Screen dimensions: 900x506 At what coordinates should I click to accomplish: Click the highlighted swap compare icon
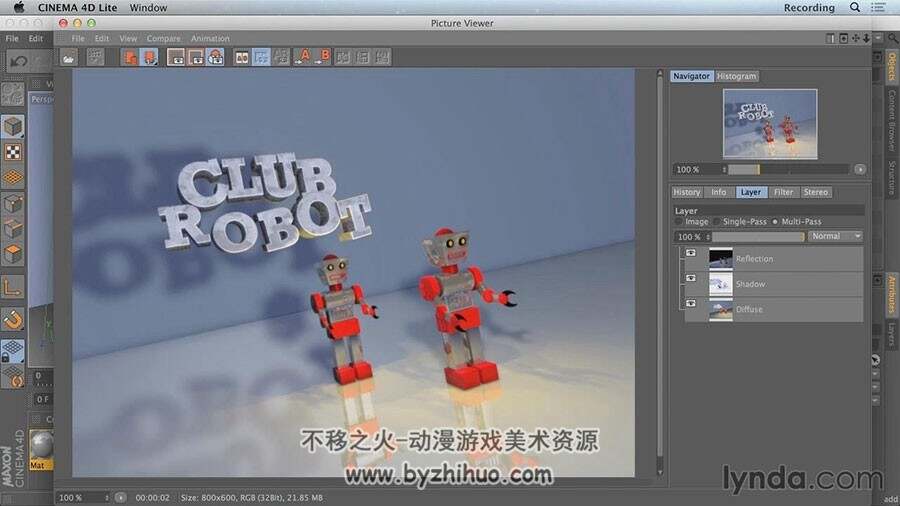click(261, 57)
